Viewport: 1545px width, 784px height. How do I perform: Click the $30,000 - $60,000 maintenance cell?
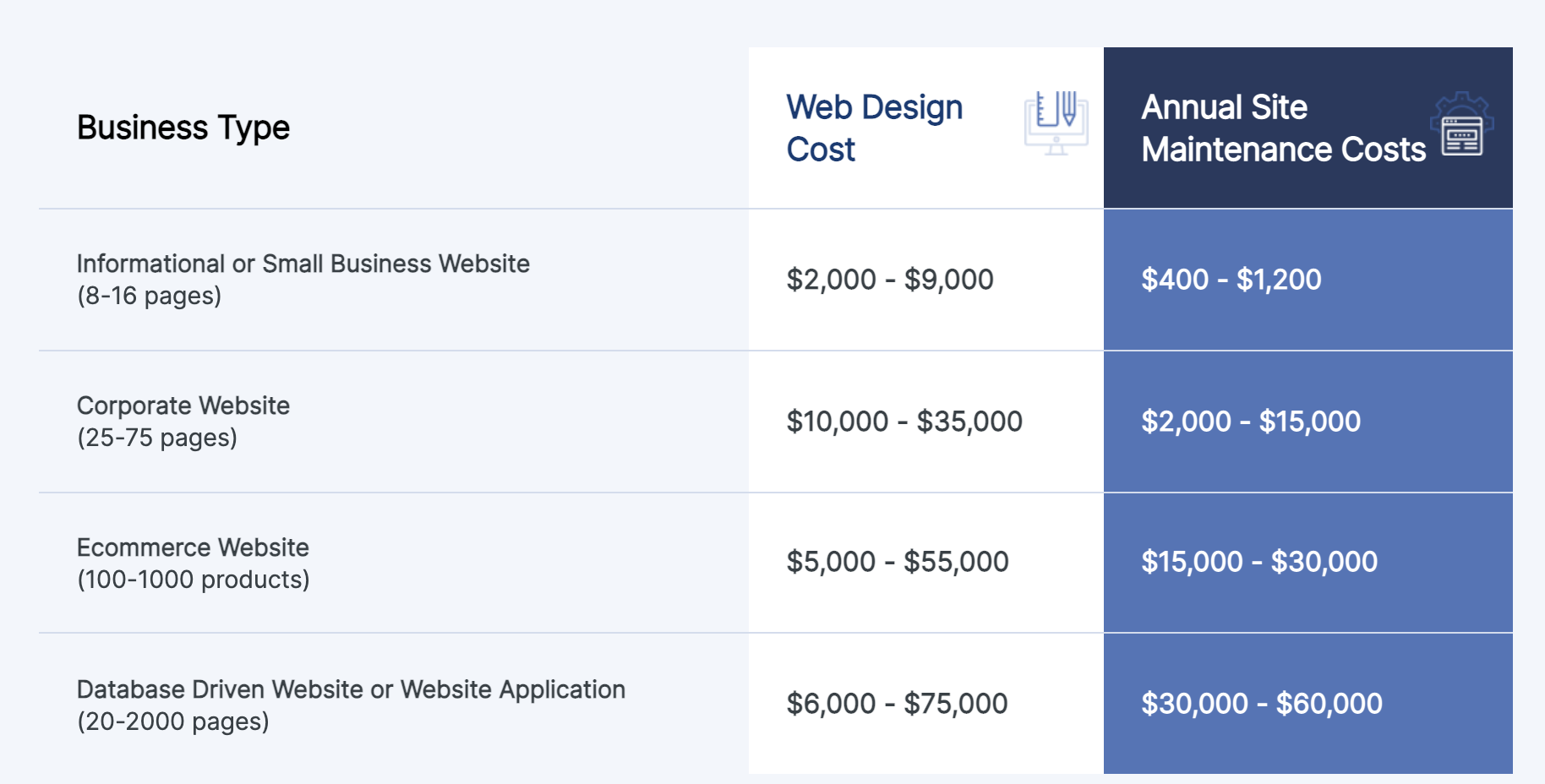1262,704
